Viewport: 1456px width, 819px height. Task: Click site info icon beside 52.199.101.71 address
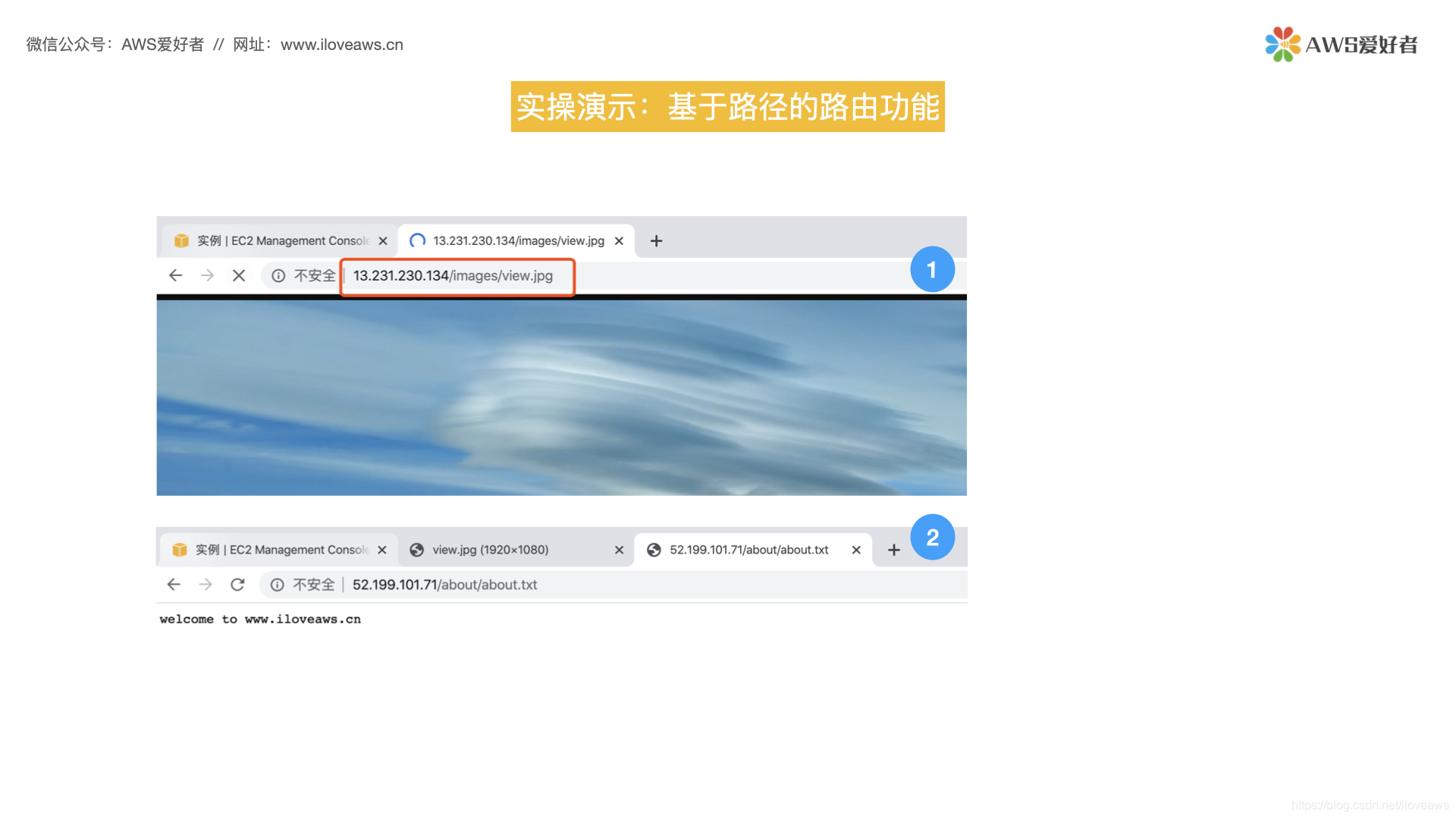[x=278, y=585]
